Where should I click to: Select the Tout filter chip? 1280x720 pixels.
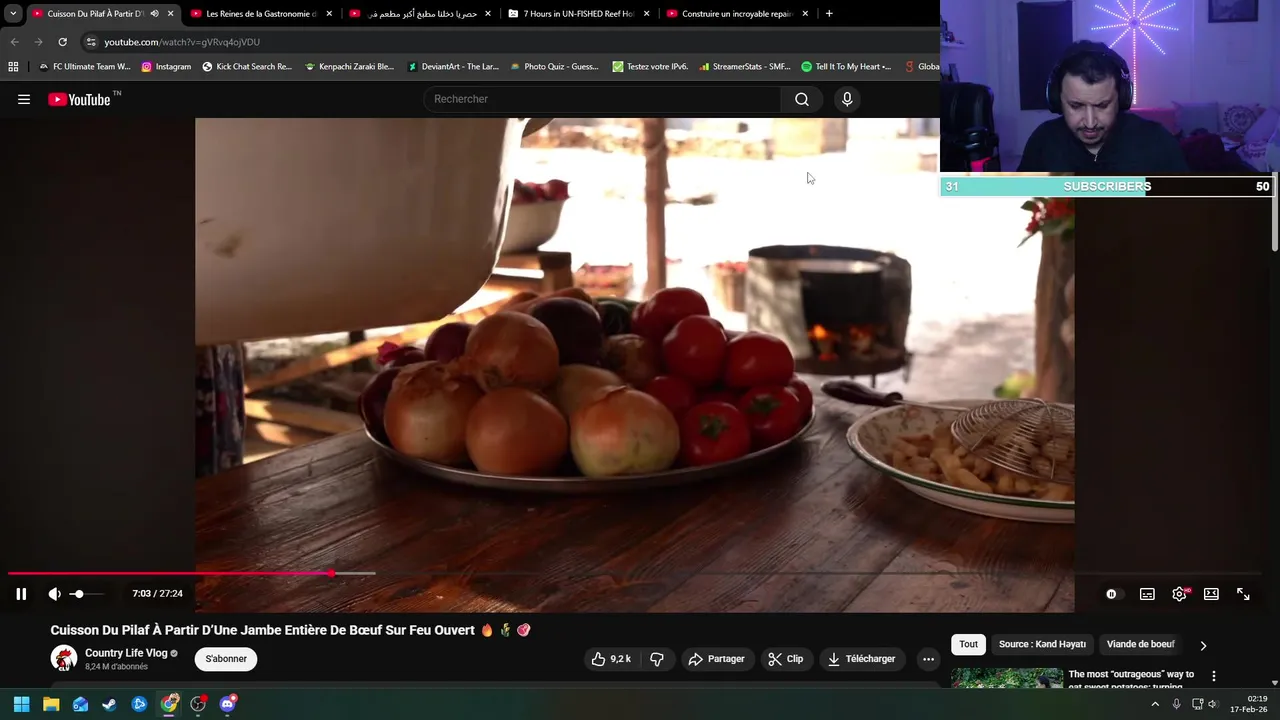[x=968, y=644]
